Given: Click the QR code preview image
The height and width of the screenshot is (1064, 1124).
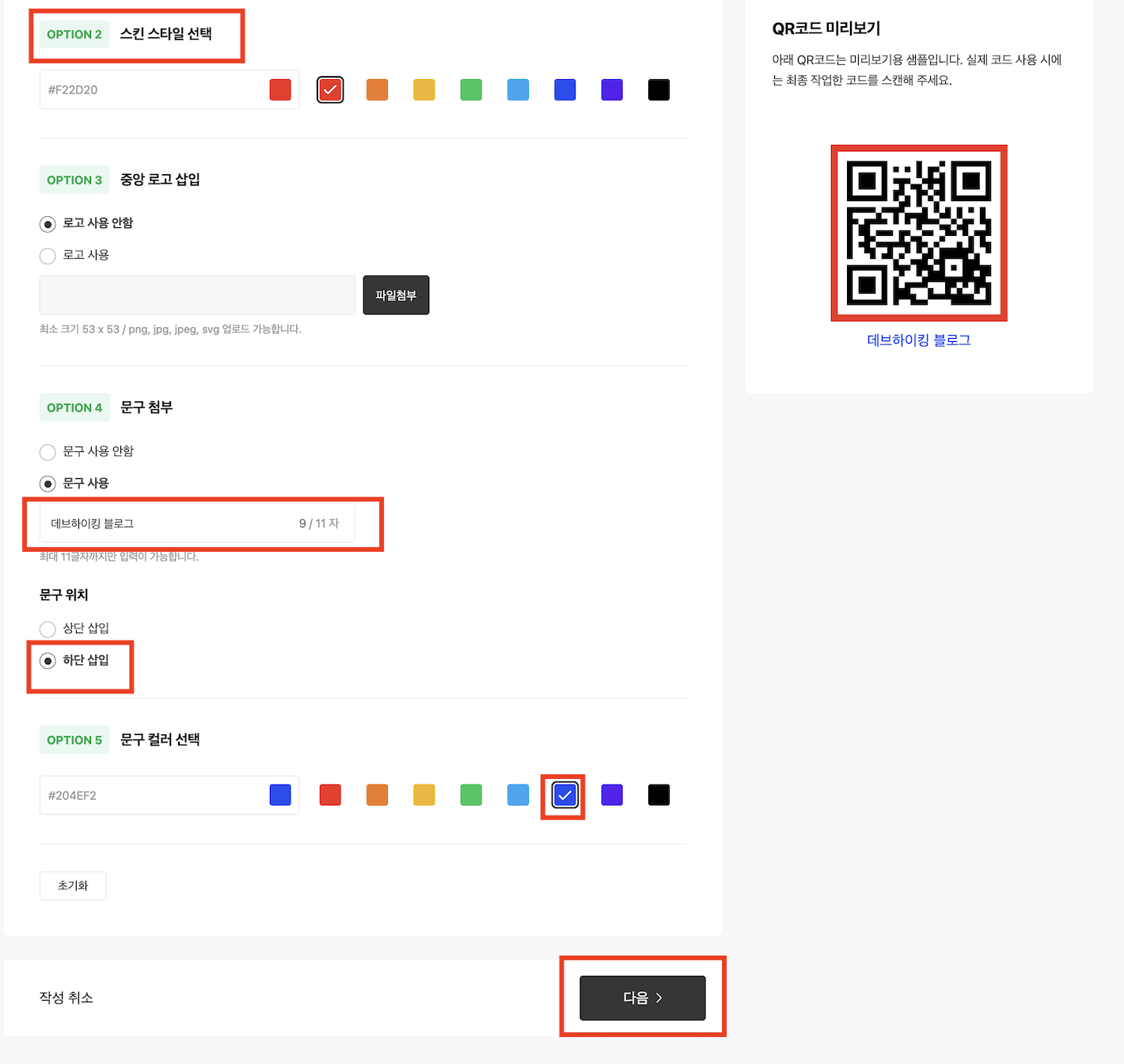Looking at the screenshot, I should click(x=919, y=233).
